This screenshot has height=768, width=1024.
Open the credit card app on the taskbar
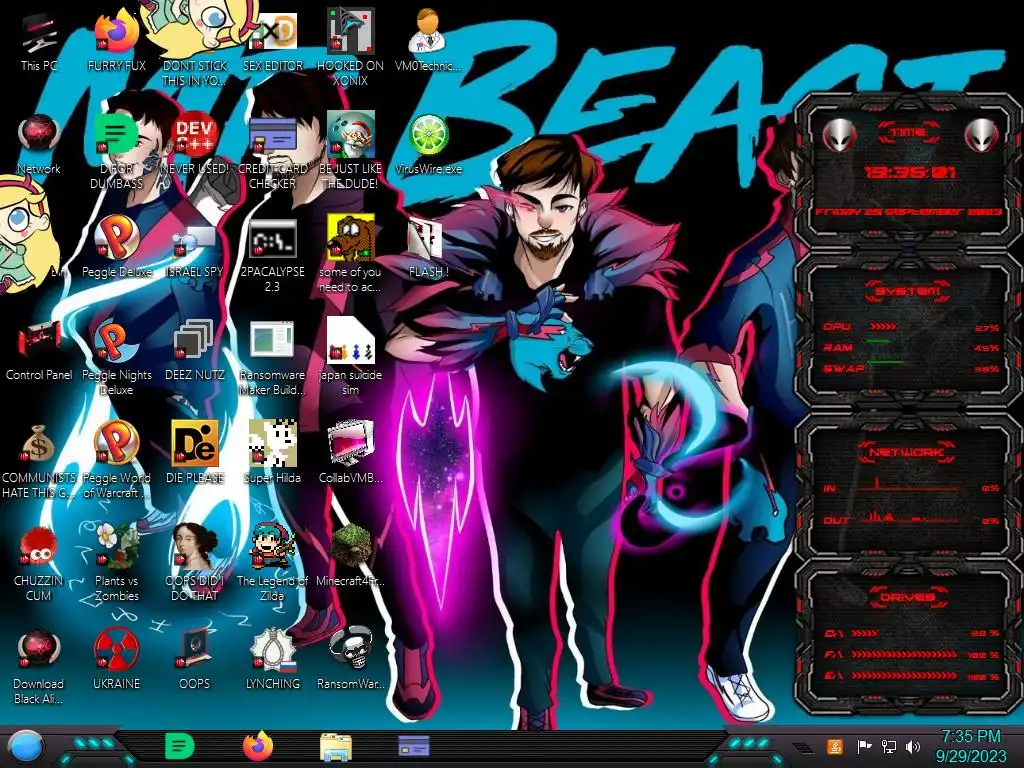tap(413, 746)
